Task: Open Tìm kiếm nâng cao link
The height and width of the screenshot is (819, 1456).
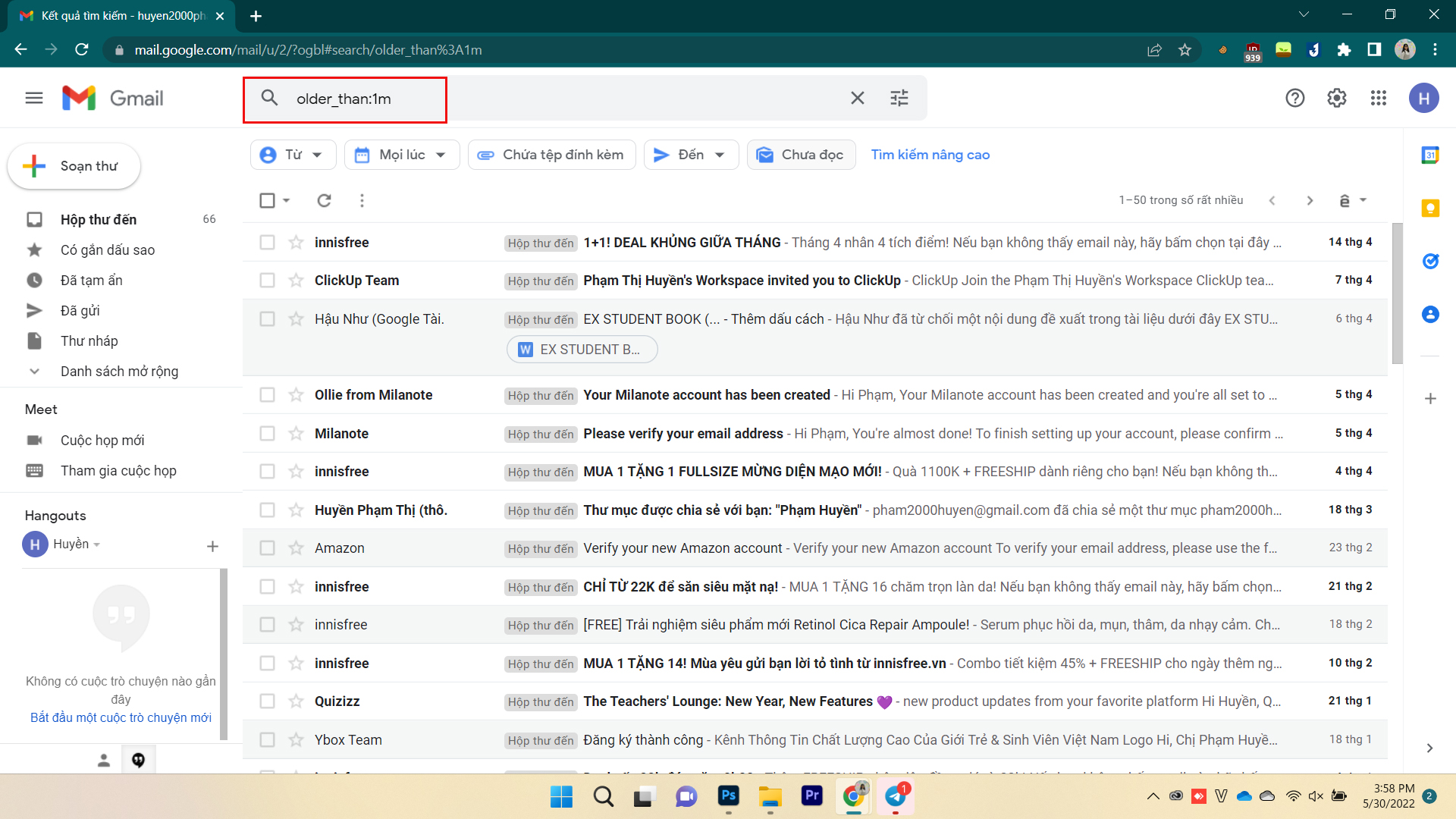Action: pyautogui.click(x=930, y=155)
